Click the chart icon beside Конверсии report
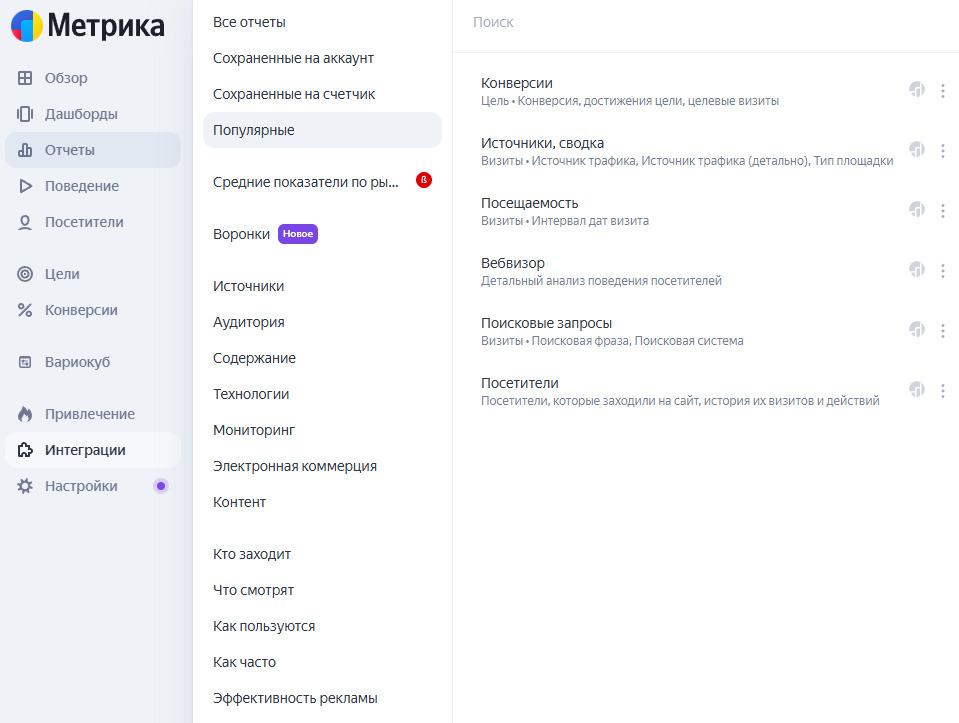This screenshot has width=959, height=723. click(917, 90)
